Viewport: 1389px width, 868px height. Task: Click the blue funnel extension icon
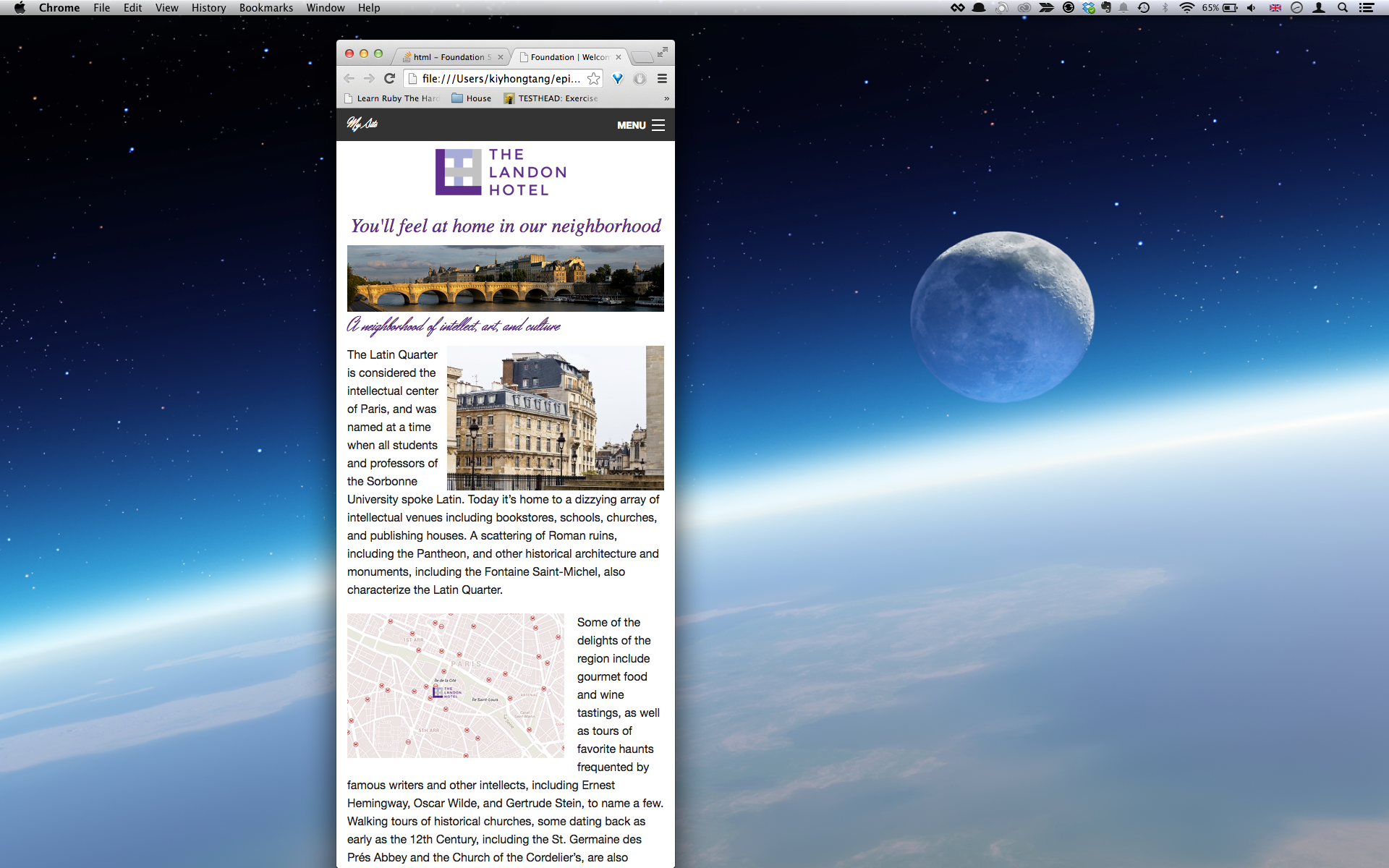click(x=618, y=78)
